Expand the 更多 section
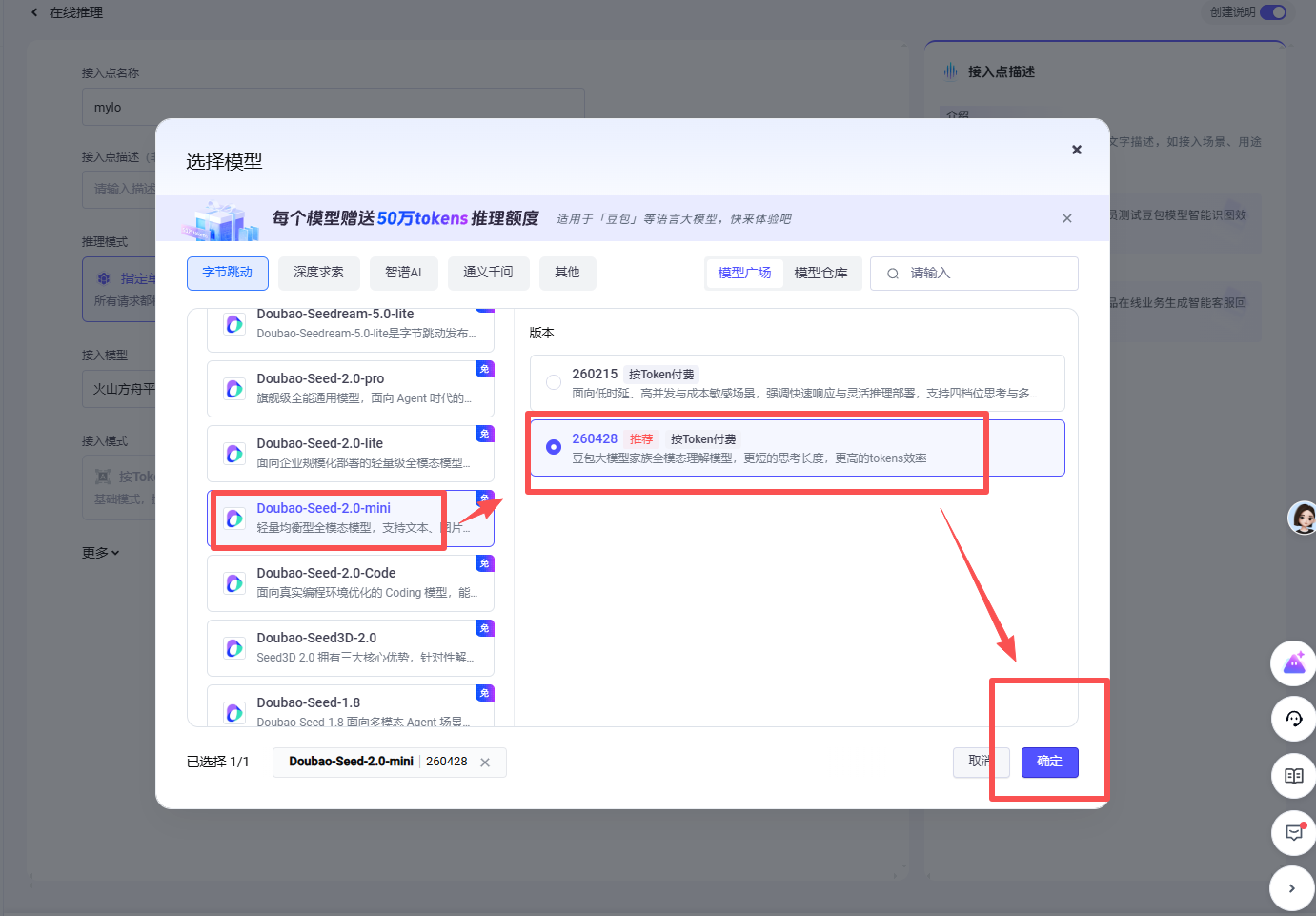 (x=101, y=553)
